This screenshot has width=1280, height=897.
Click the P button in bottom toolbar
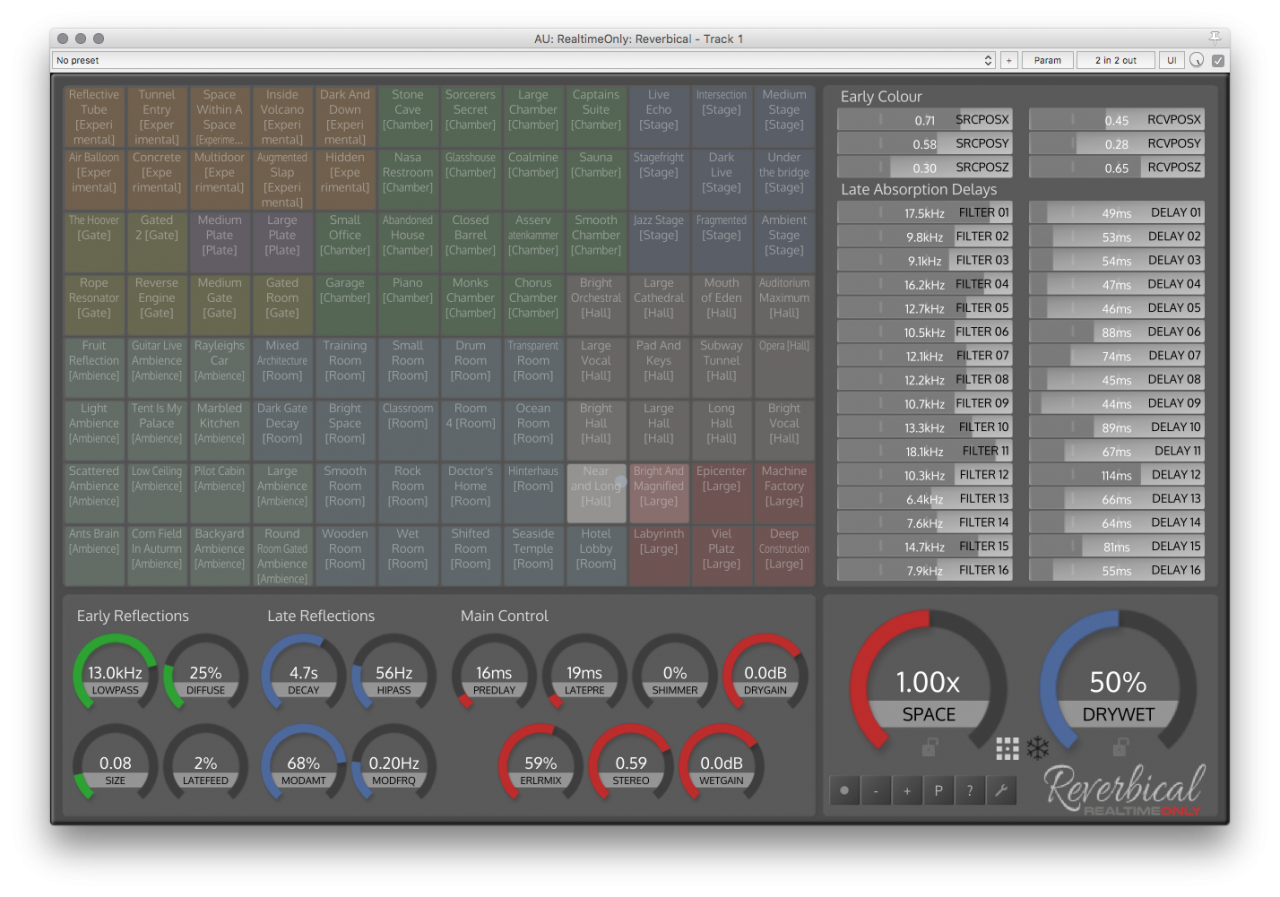(938, 791)
